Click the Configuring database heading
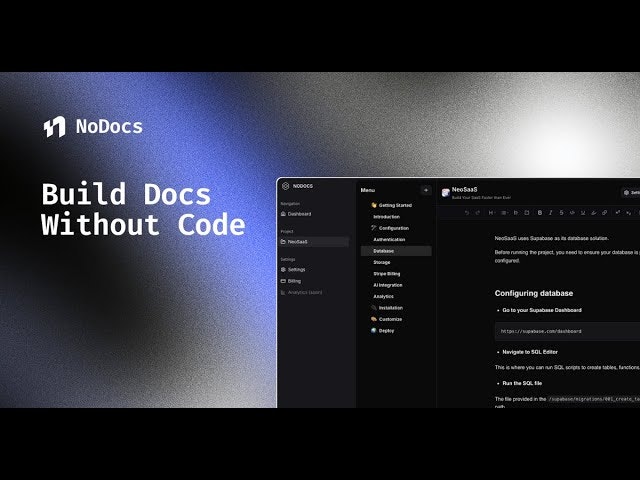The image size is (640, 480). pos(533,293)
